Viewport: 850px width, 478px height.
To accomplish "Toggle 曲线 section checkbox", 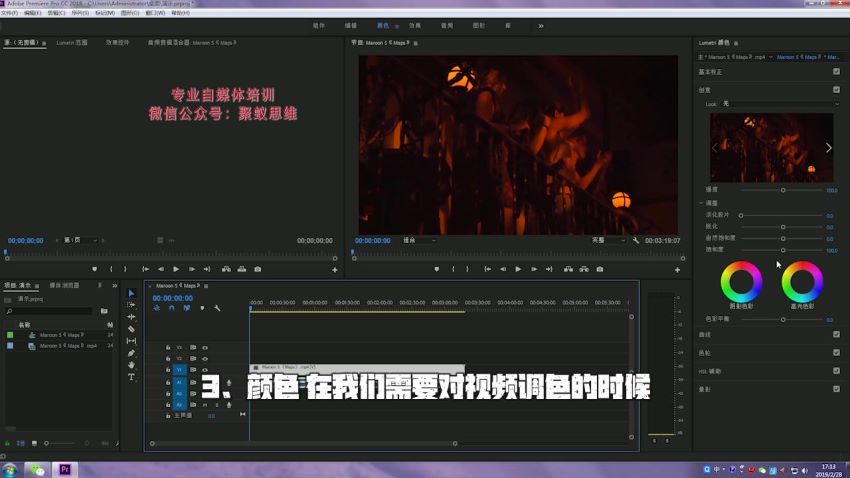I will pos(836,334).
